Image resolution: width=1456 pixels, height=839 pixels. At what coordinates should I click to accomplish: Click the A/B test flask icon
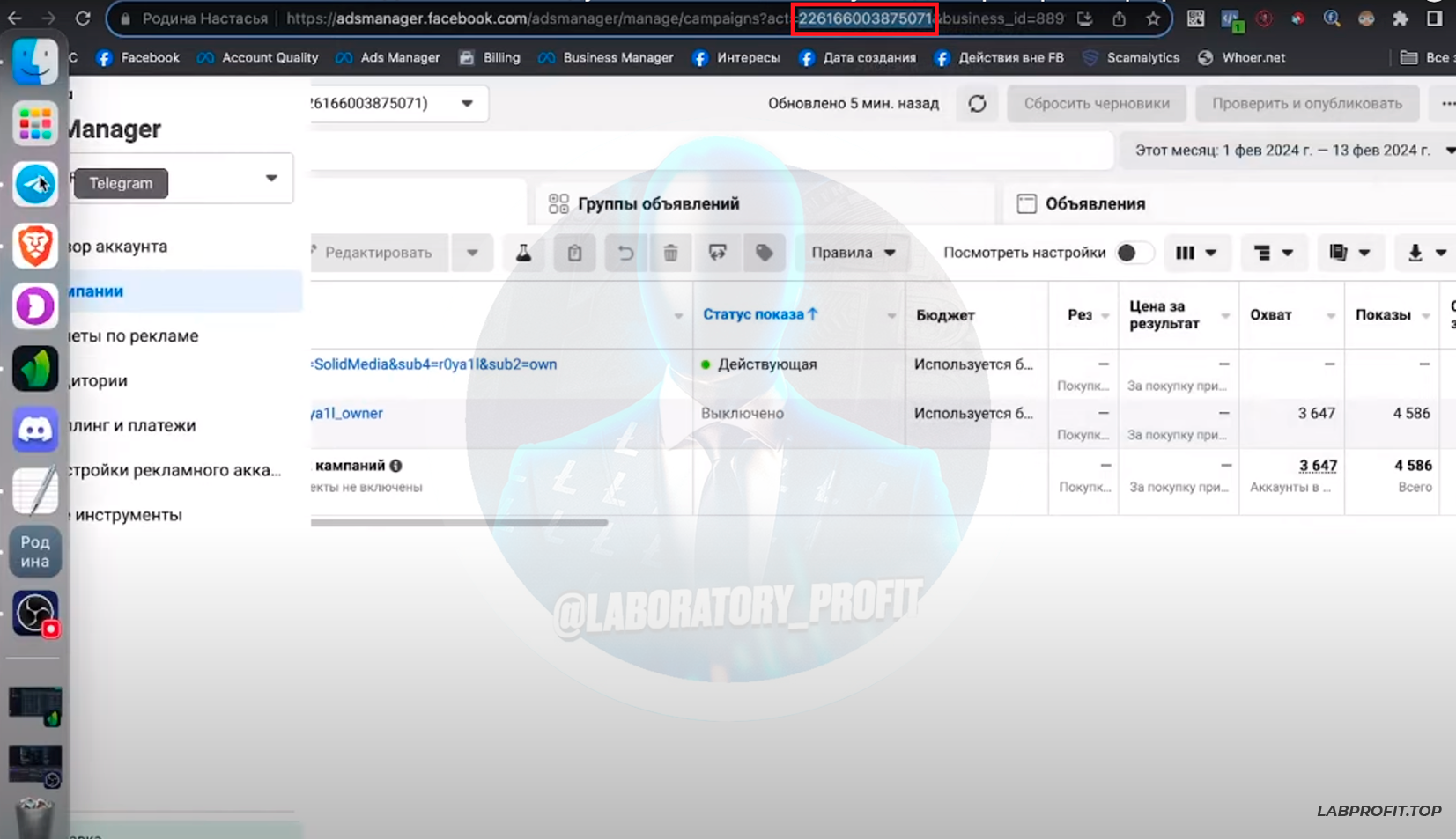coord(523,253)
